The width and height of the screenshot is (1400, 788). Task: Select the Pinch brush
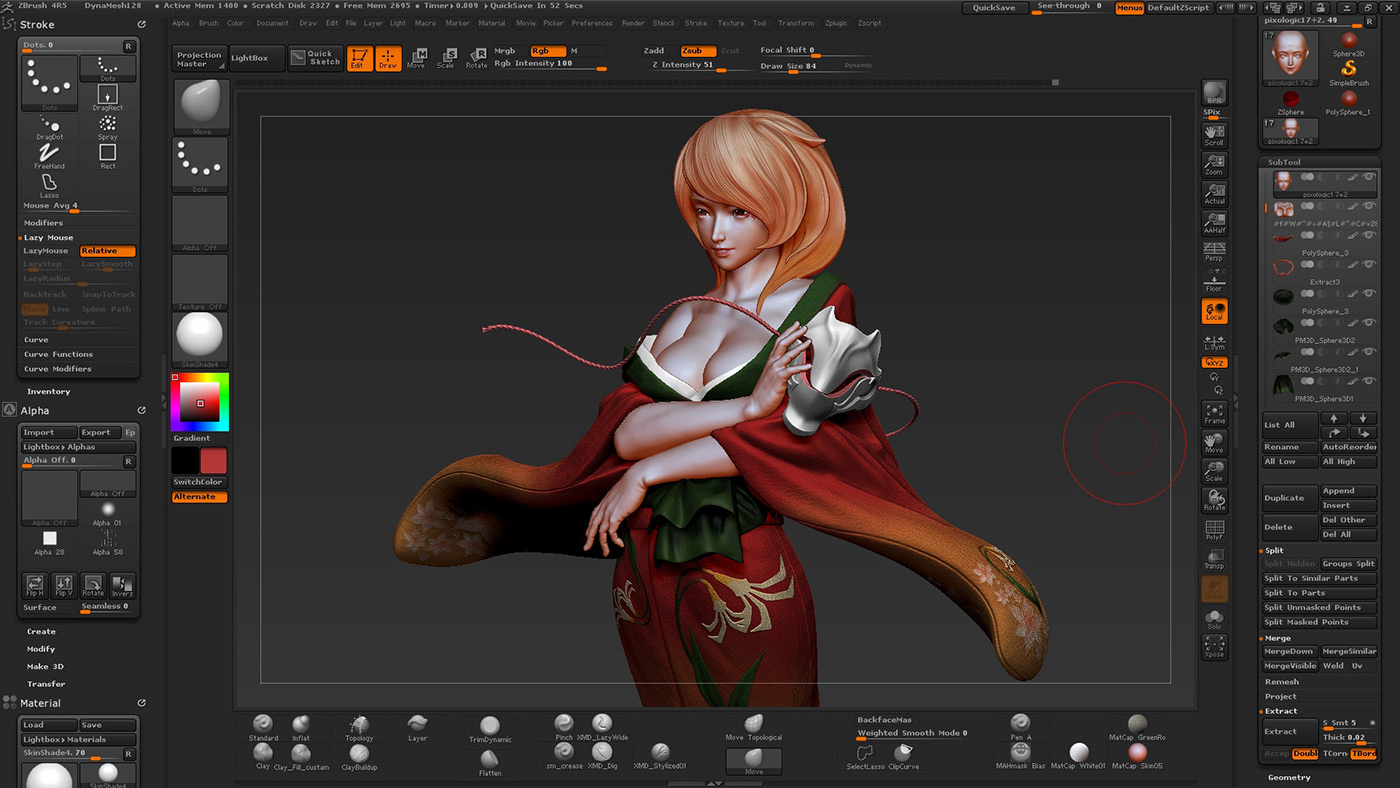(564, 727)
